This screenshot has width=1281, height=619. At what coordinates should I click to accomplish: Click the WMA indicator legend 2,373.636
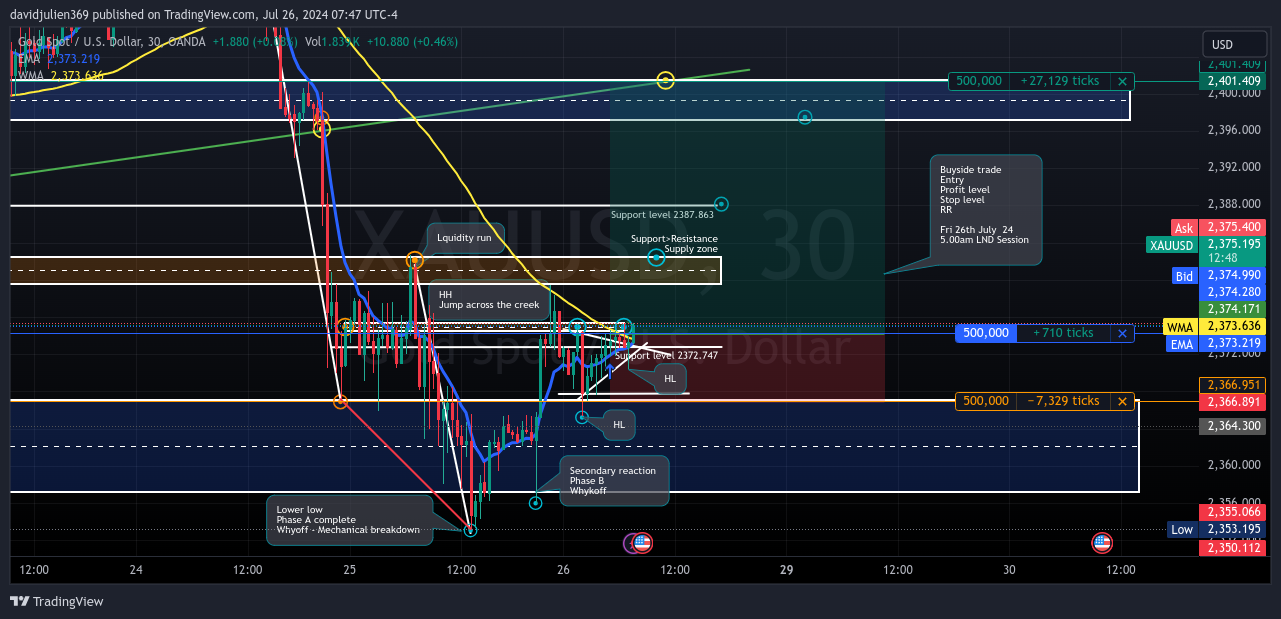pyautogui.click(x=61, y=76)
